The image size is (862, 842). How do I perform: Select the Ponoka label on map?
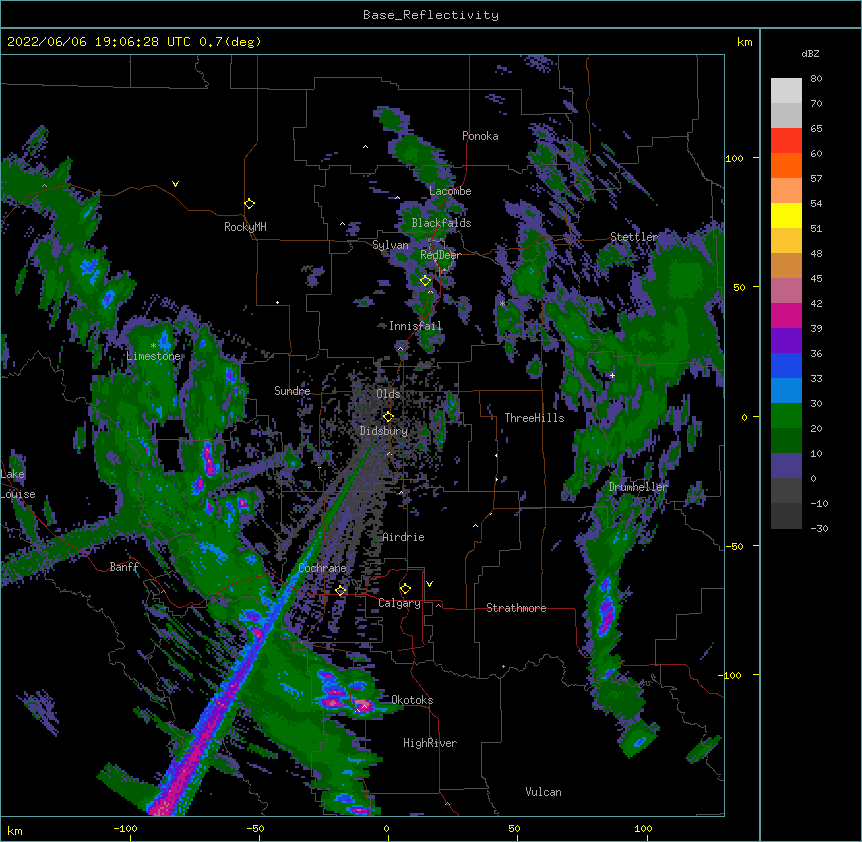click(x=480, y=136)
